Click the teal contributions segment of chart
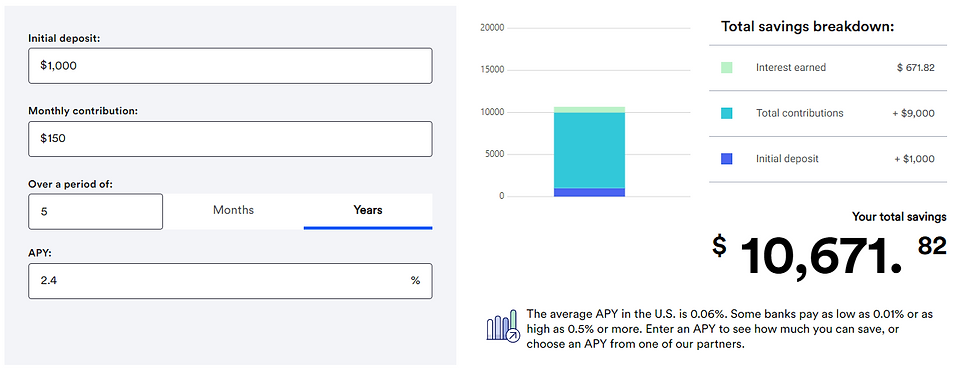The image size is (980, 388). click(589, 150)
